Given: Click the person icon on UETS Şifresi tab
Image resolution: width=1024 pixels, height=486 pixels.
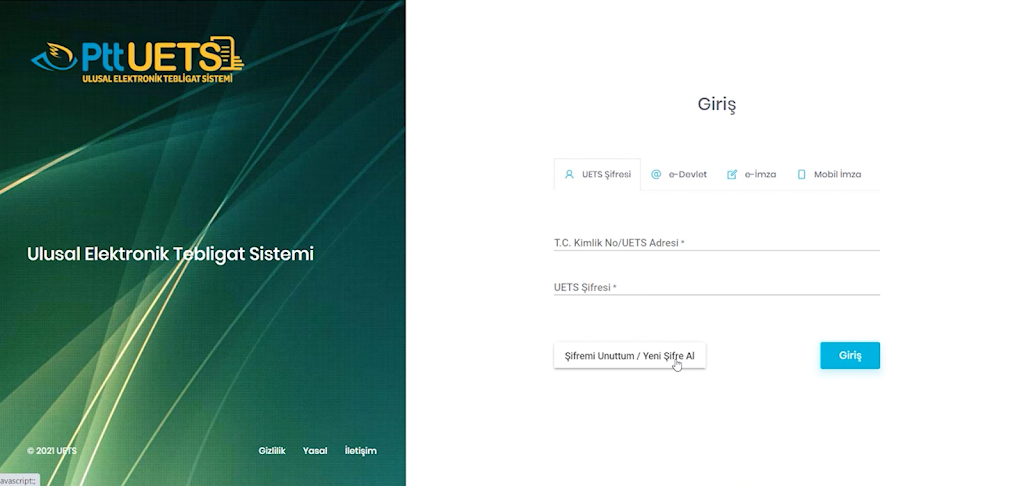Looking at the screenshot, I should coord(569,174).
